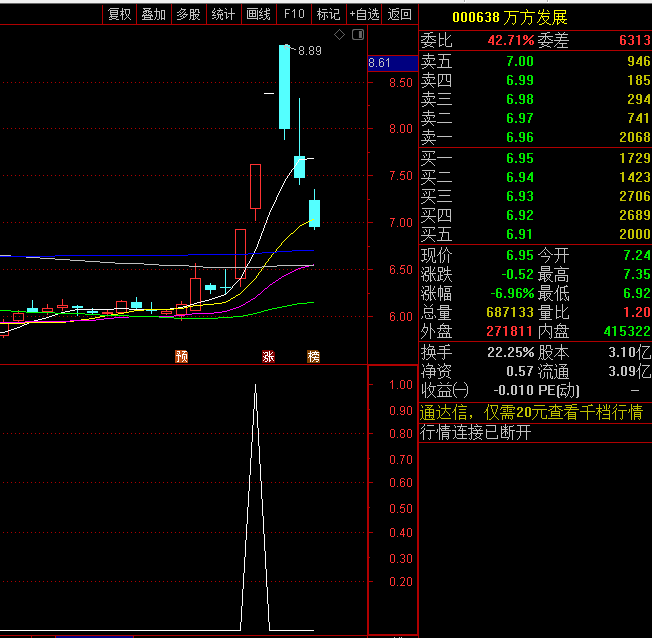Screen dimensions: 652x638
Task: Click the 收益(一) value -0.010
Action: click(x=514, y=391)
